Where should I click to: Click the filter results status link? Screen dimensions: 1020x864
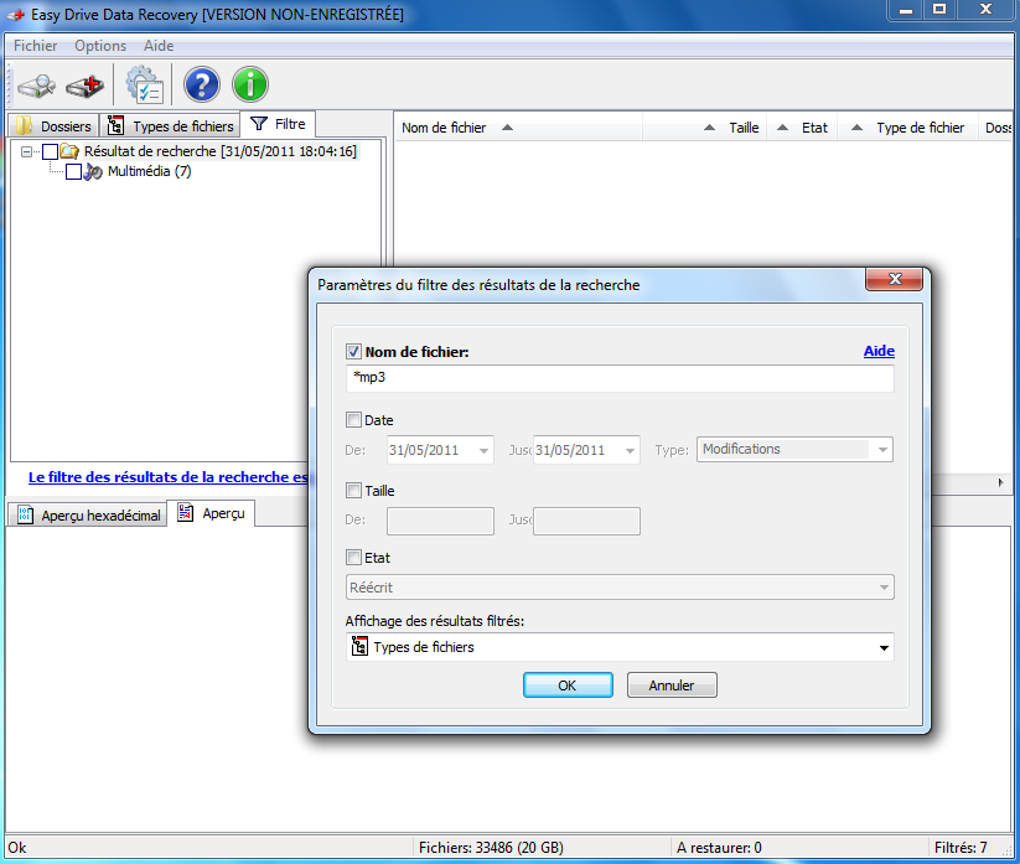(168, 477)
